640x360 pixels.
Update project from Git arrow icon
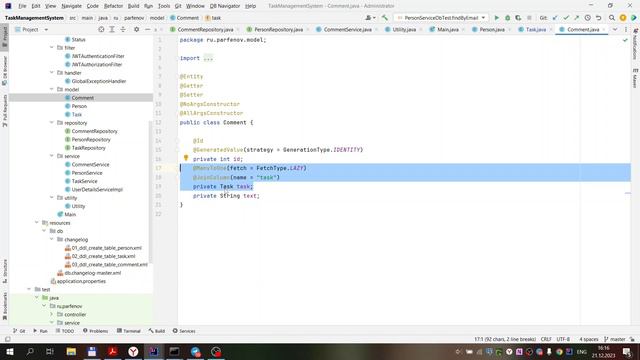[x=555, y=18]
